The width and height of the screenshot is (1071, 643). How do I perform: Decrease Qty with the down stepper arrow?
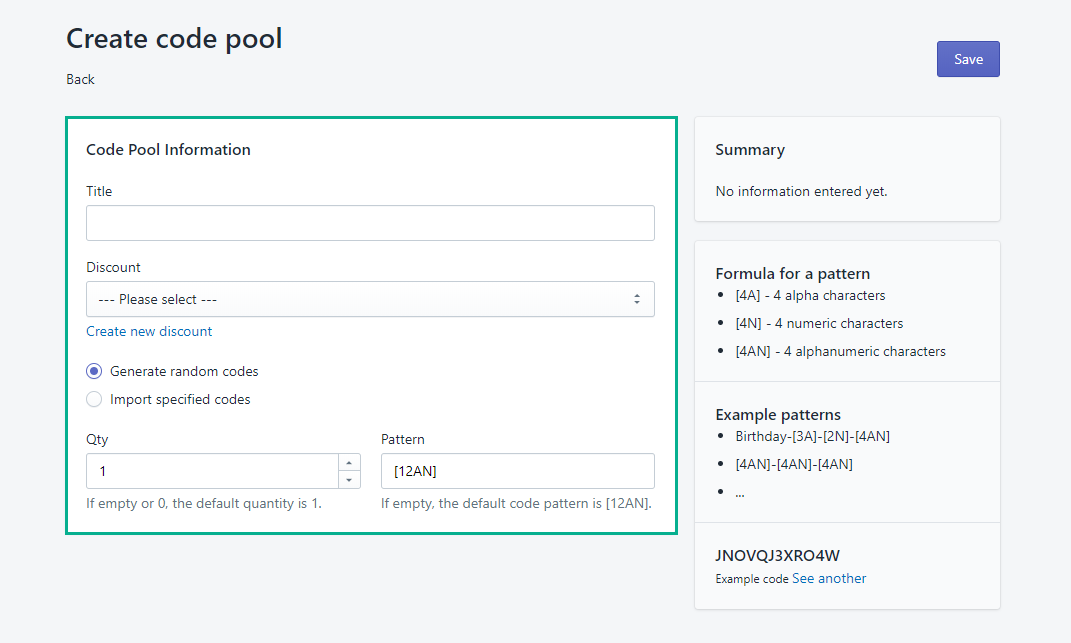349,480
